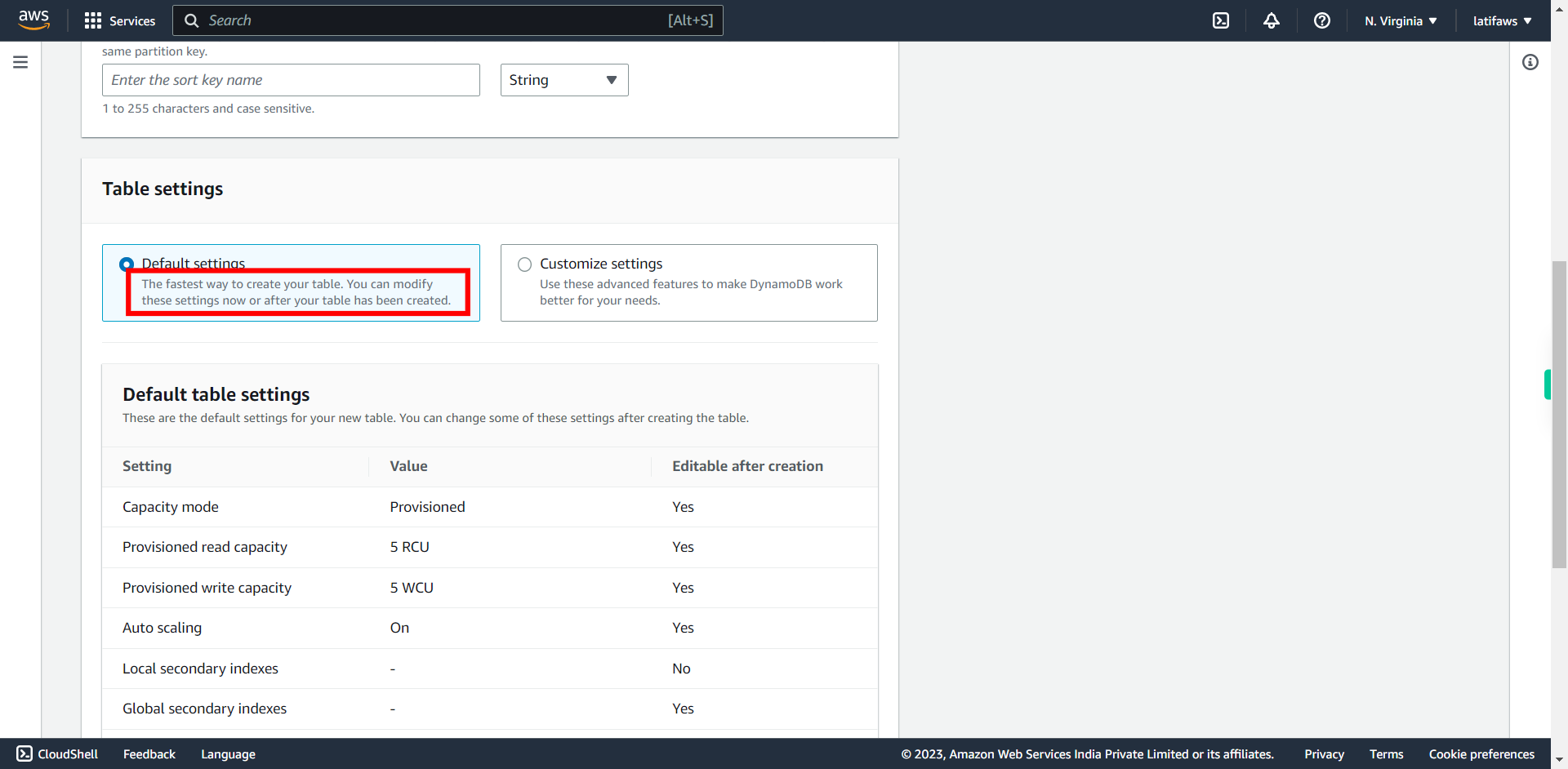Click the Capacity mode row label

(x=171, y=507)
